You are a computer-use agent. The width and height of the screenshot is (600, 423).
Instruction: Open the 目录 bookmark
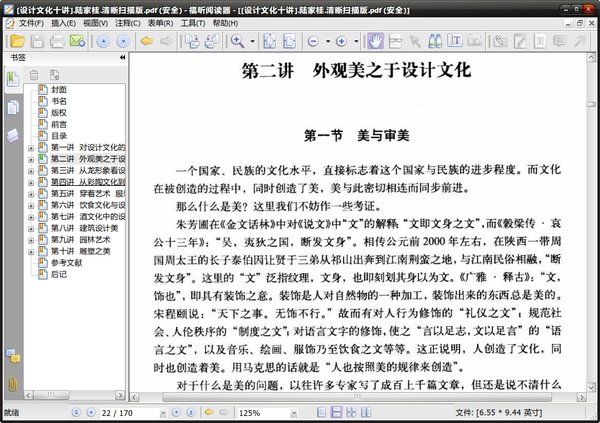[x=59, y=136]
